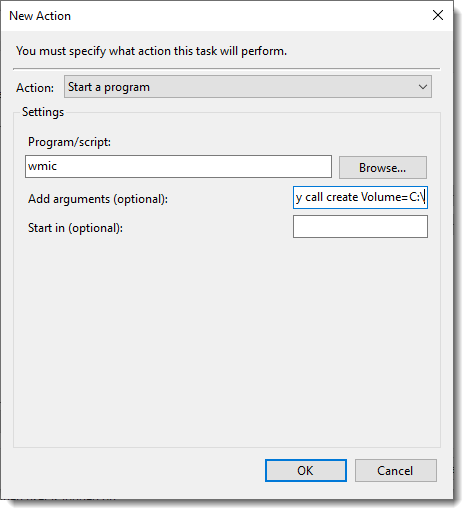Click the Settings group header
The width and height of the screenshot is (469, 515).
tap(43, 112)
